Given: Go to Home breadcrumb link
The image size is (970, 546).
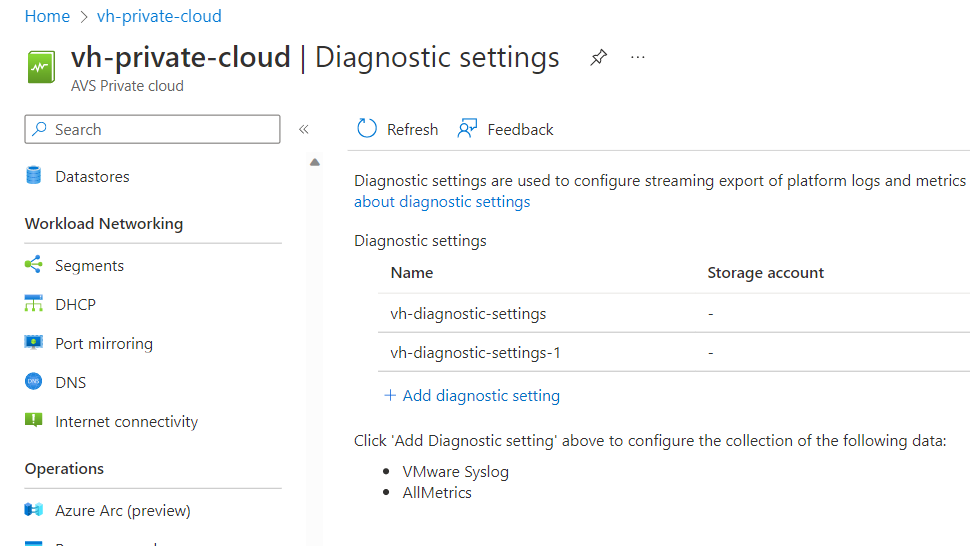Looking at the screenshot, I should coord(47,16).
